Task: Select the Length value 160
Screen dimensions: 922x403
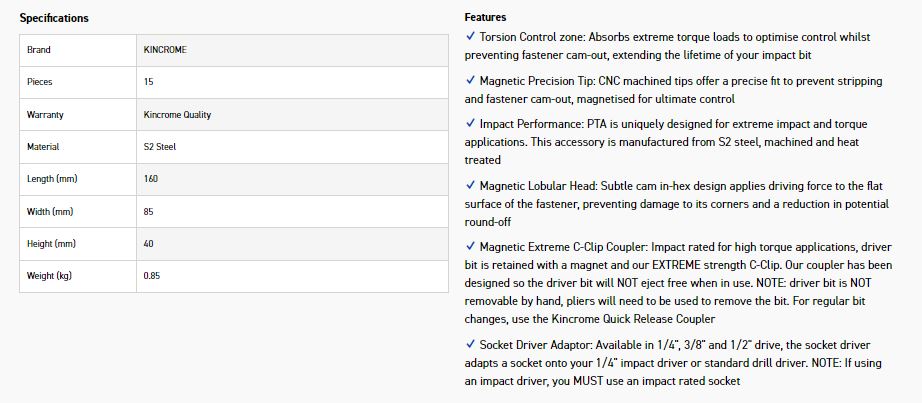Action: [x=151, y=179]
